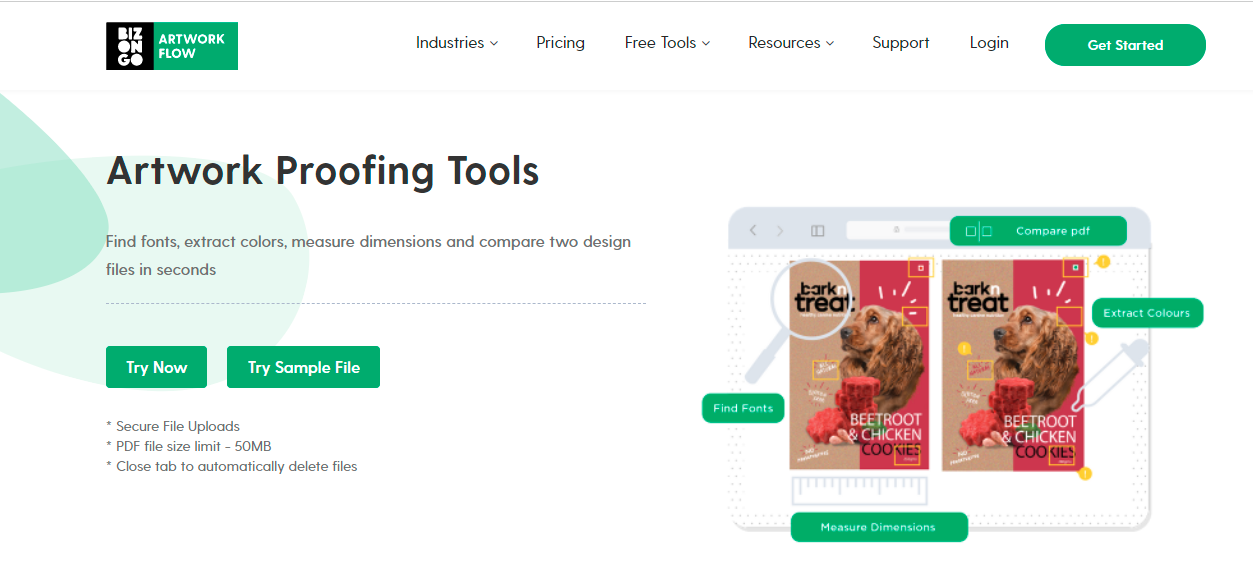This screenshot has width=1253, height=569.
Task: Click the forward arrow in mock browser
Action: pos(780,231)
